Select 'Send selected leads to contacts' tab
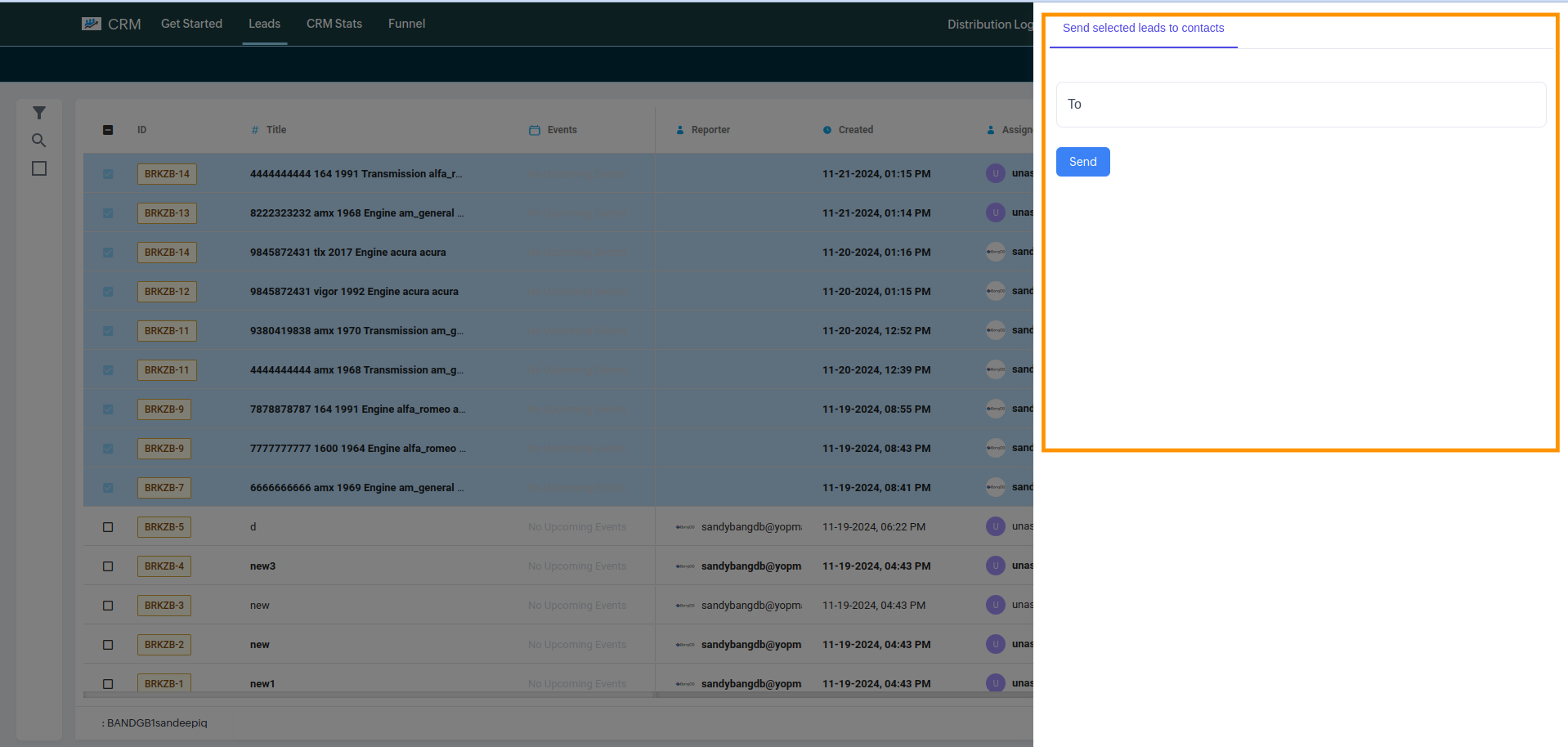1568x747 pixels. click(1143, 28)
